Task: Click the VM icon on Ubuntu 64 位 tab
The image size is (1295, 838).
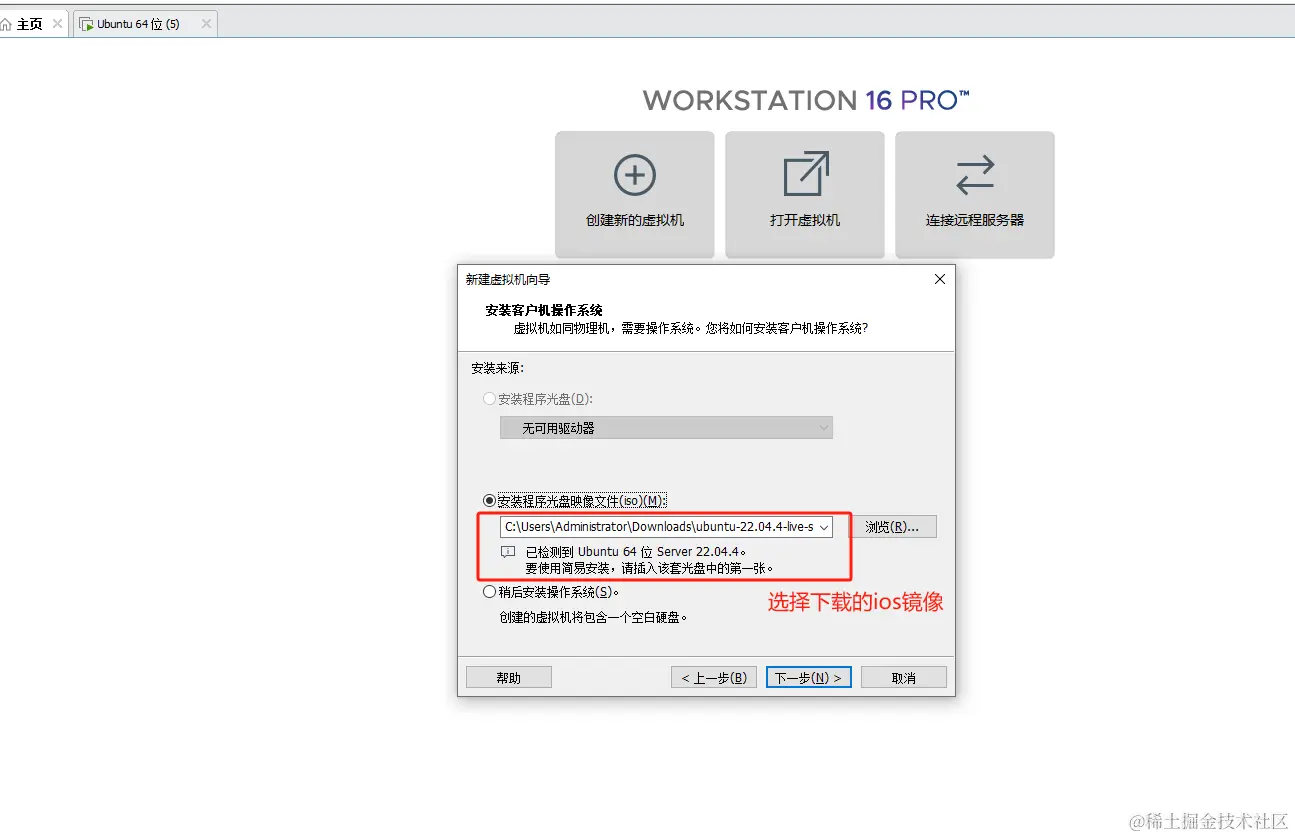Action: point(86,24)
